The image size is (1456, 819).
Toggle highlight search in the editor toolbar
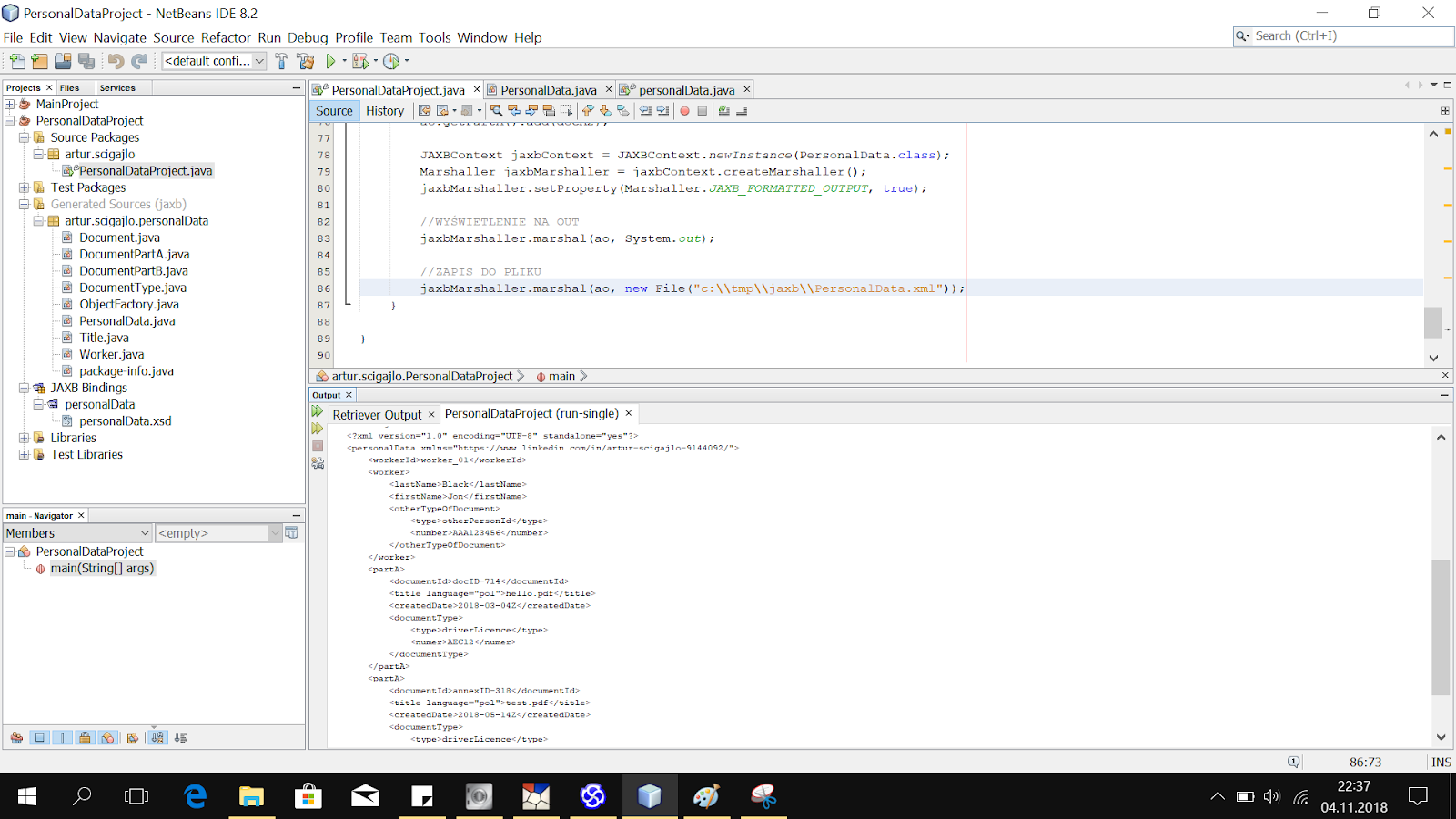(x=548, y=110)
